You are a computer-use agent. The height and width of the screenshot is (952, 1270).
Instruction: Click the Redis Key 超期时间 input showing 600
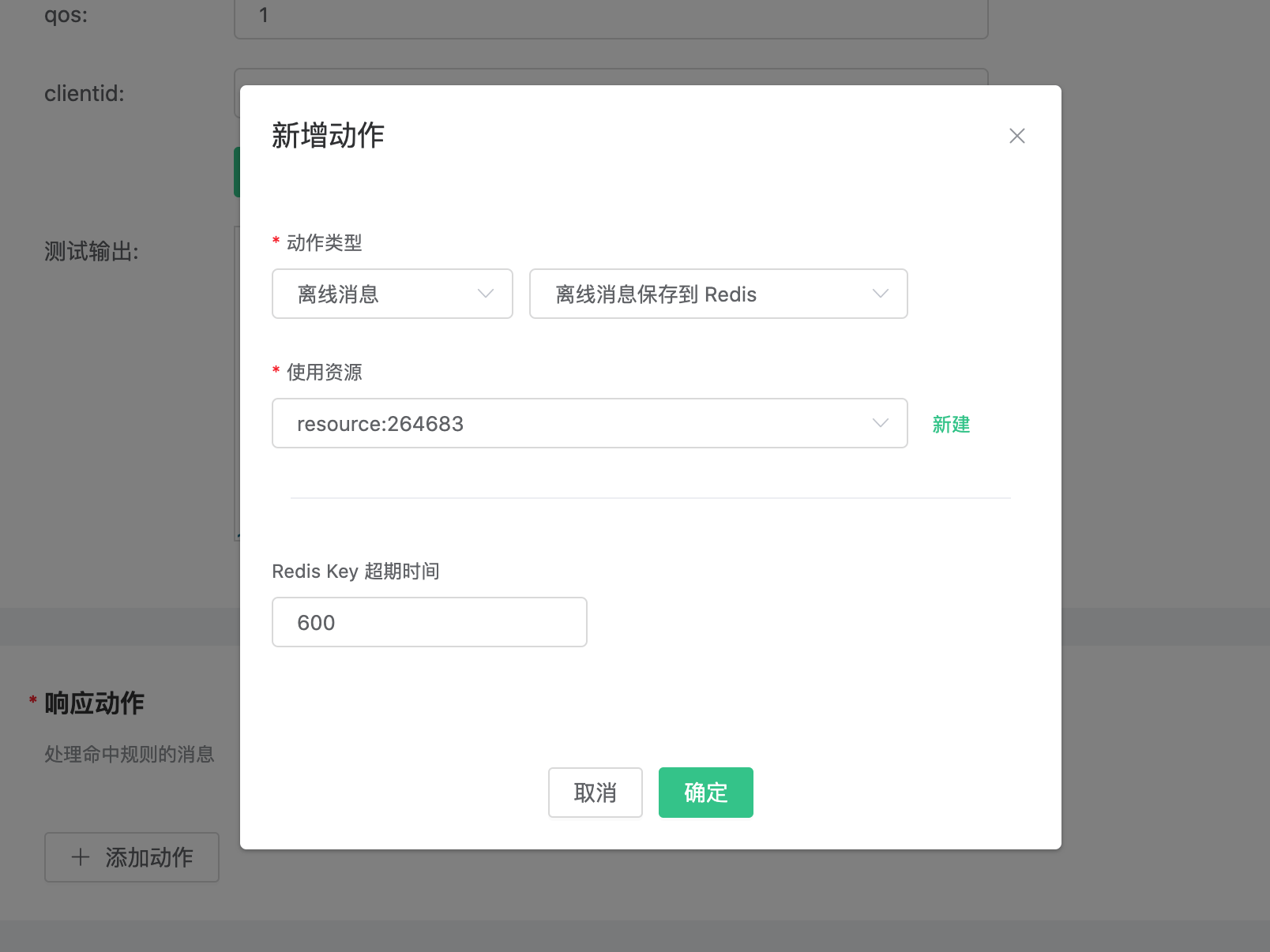pyautogui.click(x=429, y=622)
